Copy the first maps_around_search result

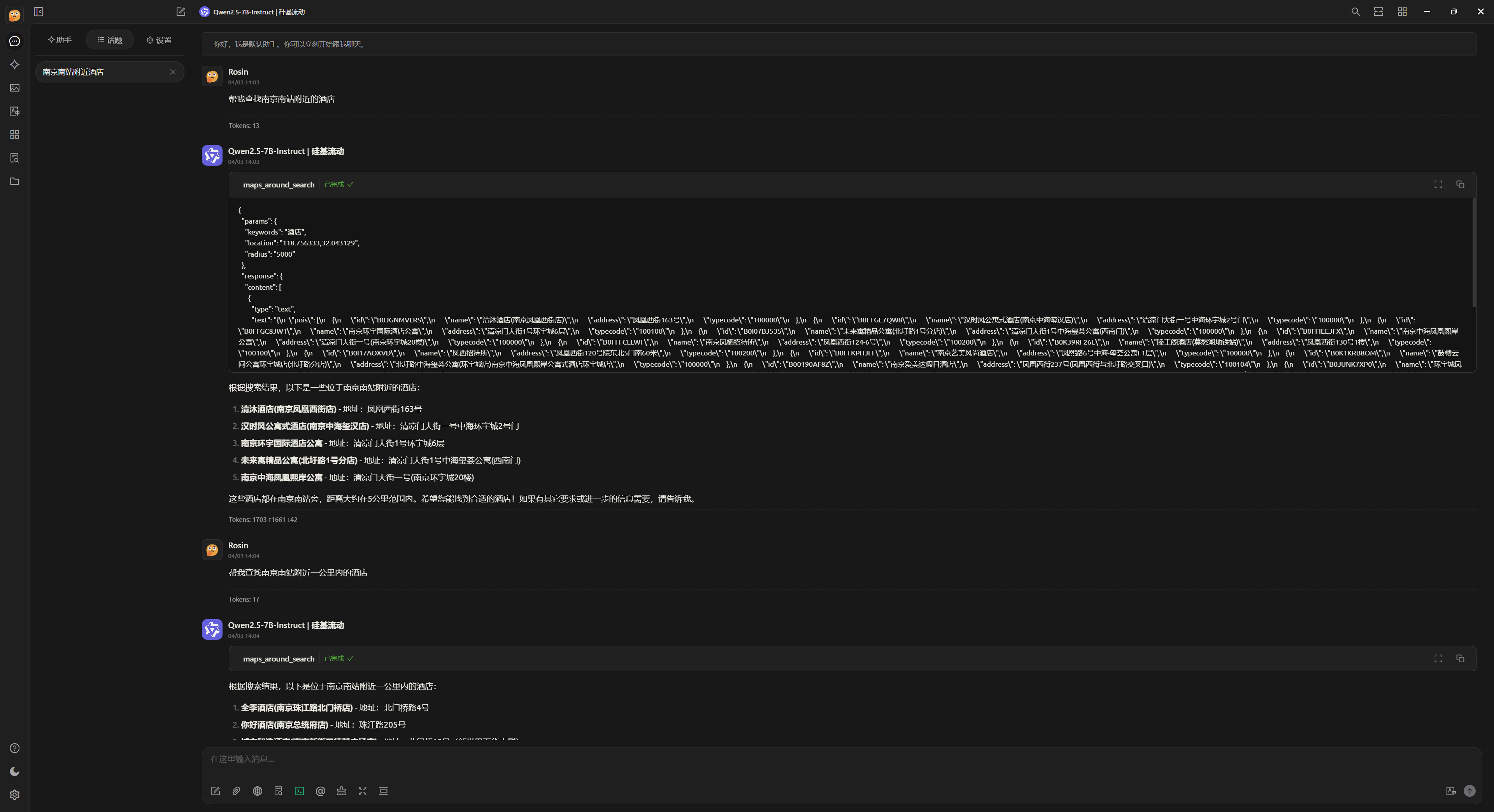pyautogui.click(x=1460, y=184)
